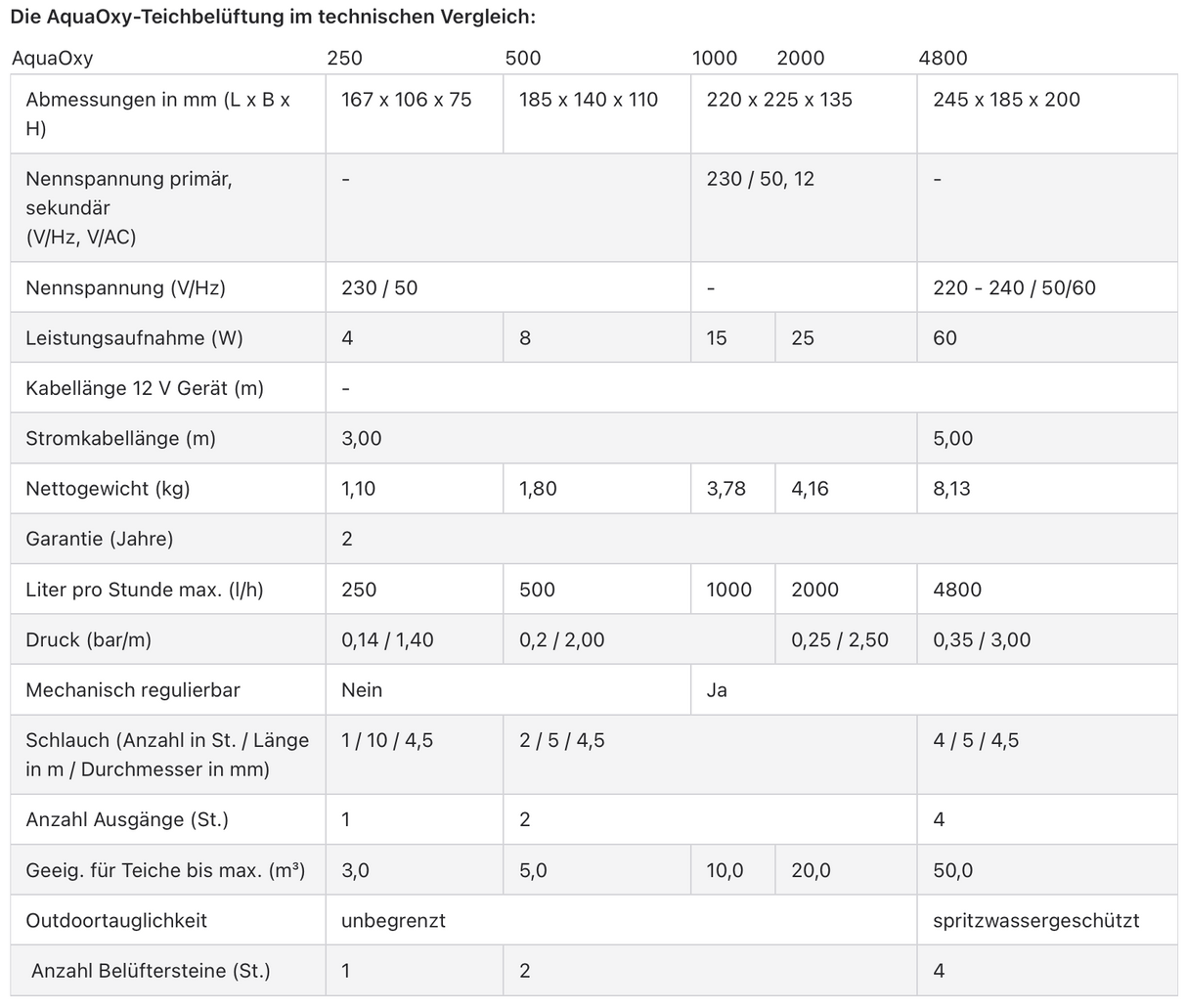This screenshot has width=1187, height=1008.
Task: Select the unbegrenzt Outdoortauglichkeit cell
Action: [x=393, y=920]
